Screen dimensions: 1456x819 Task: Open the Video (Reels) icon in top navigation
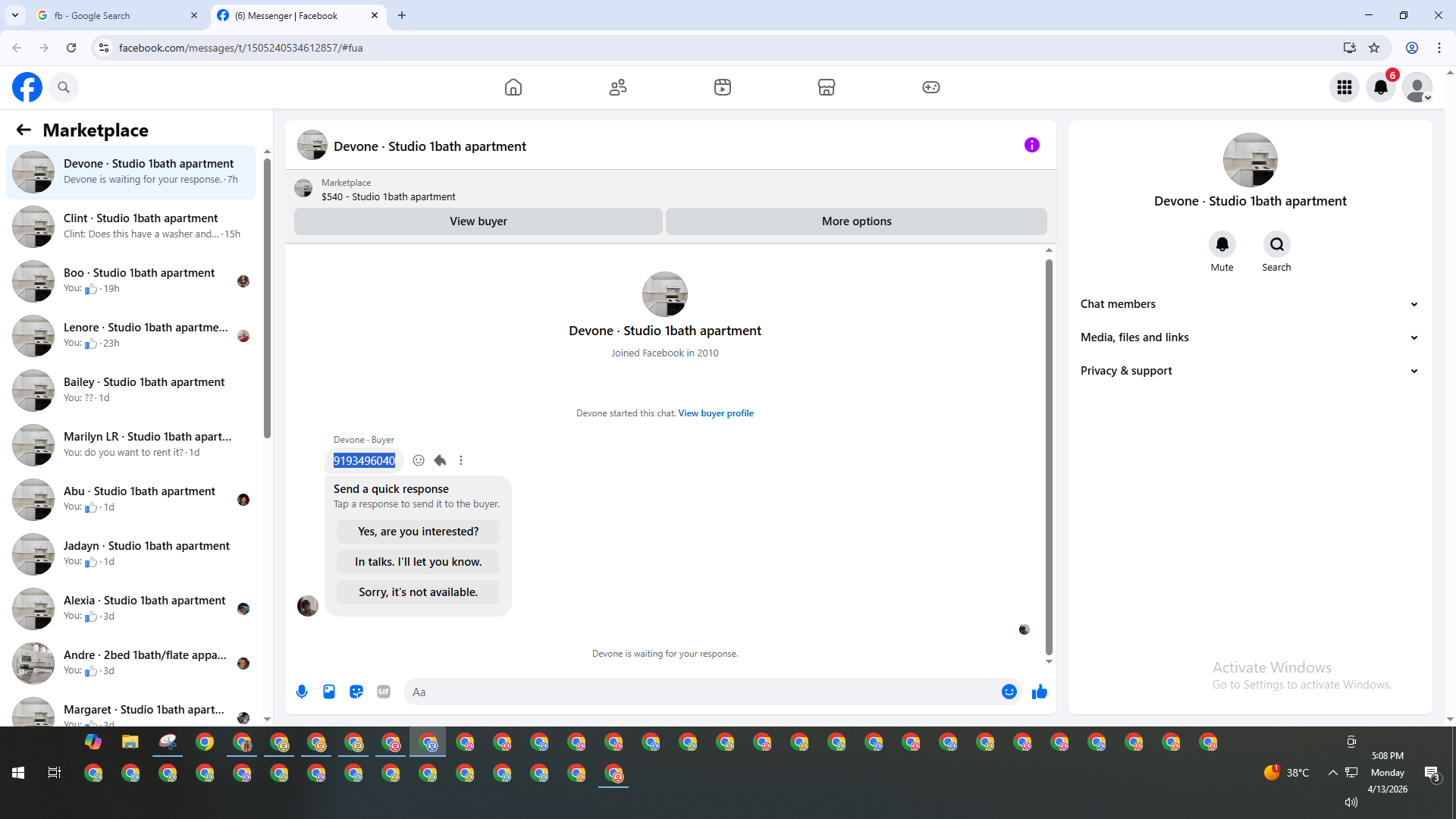point(723,87)
